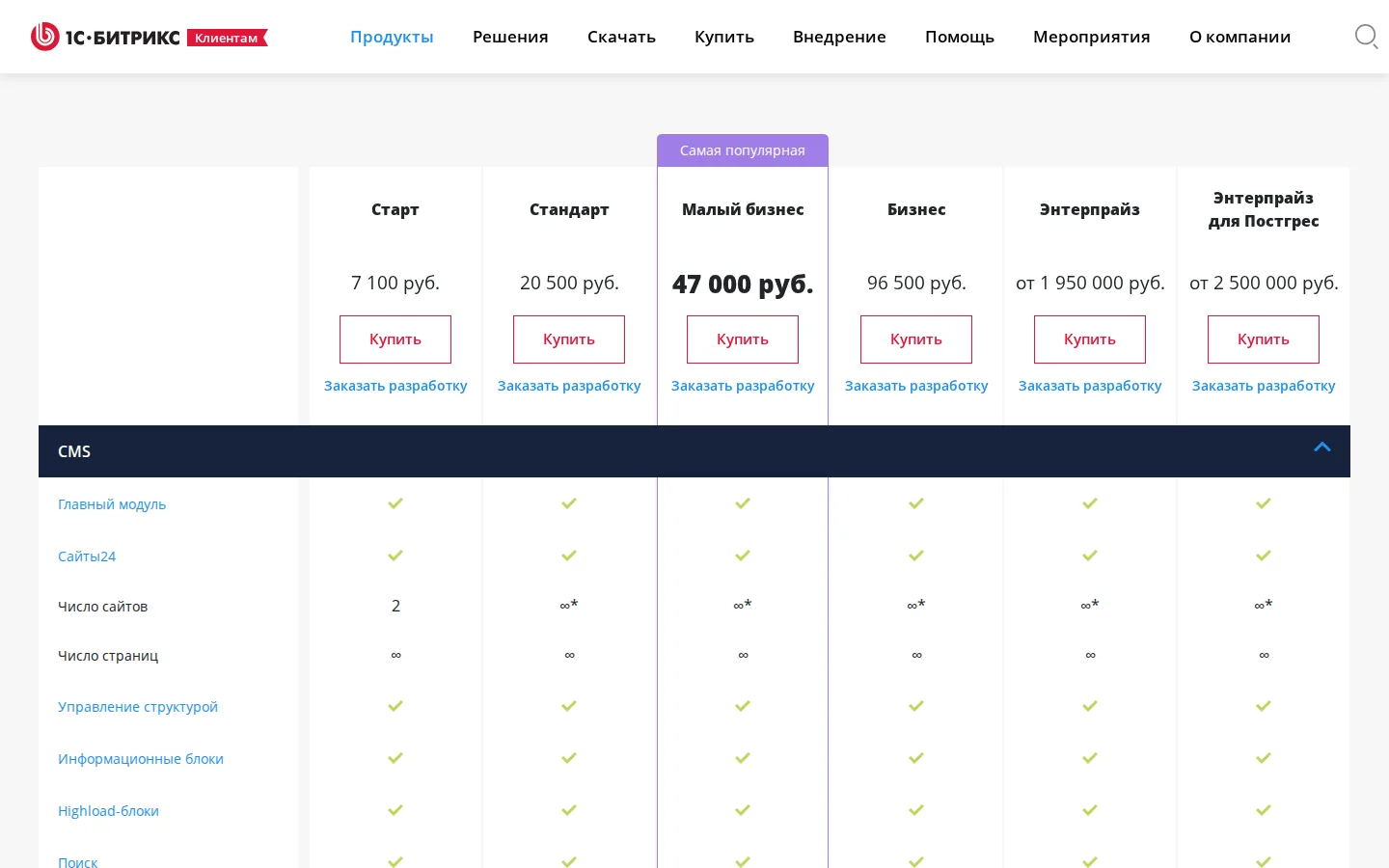Screen dimensions: 1389x868
Task: Click Купить for Энтерпрайз для Постгрес
Action: pos(1264,339)
